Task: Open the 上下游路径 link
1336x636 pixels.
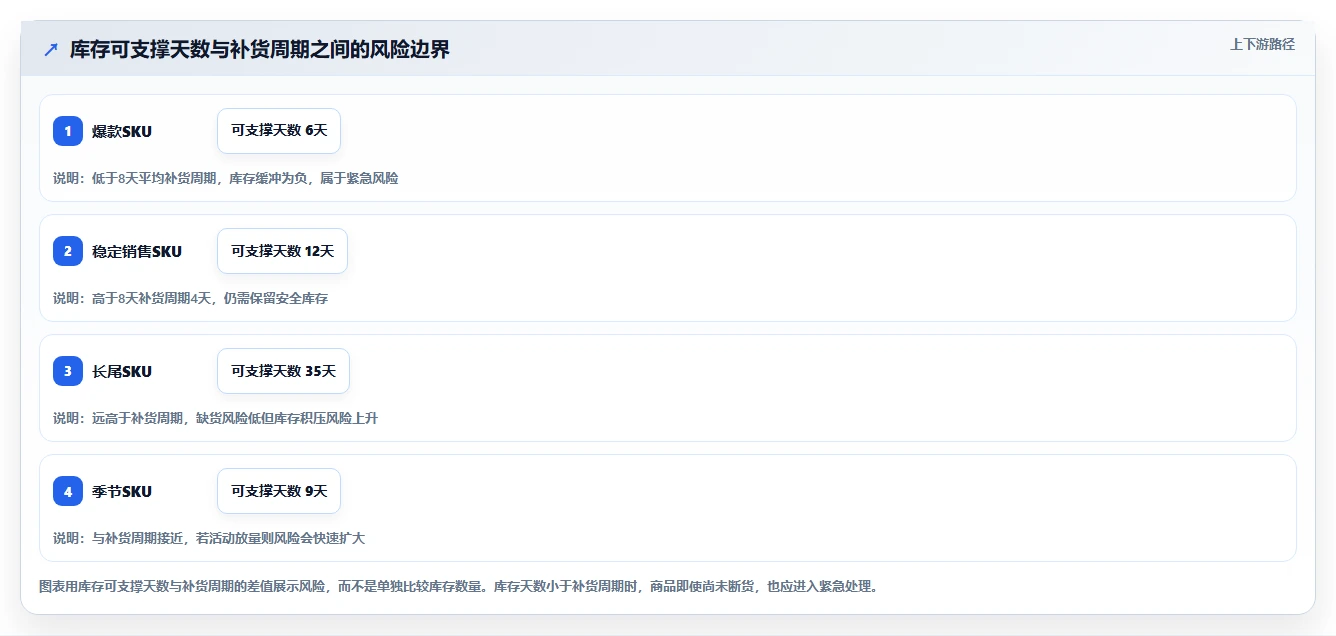Action: 1262,44
